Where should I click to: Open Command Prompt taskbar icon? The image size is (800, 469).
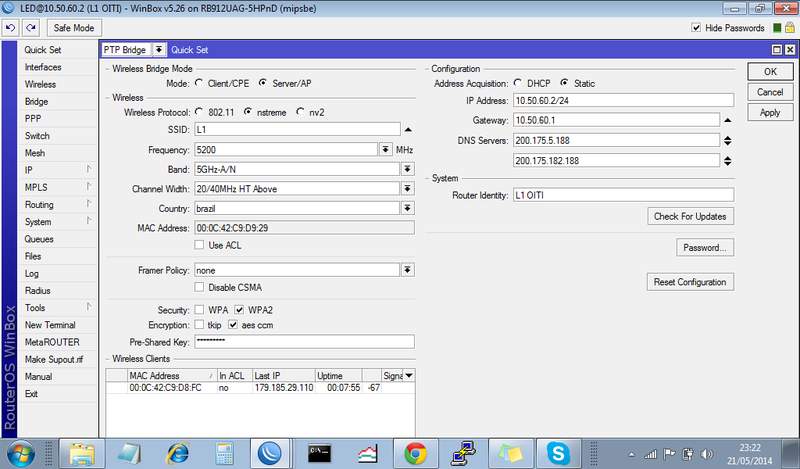pyautogui.click(x=319, y=454)
